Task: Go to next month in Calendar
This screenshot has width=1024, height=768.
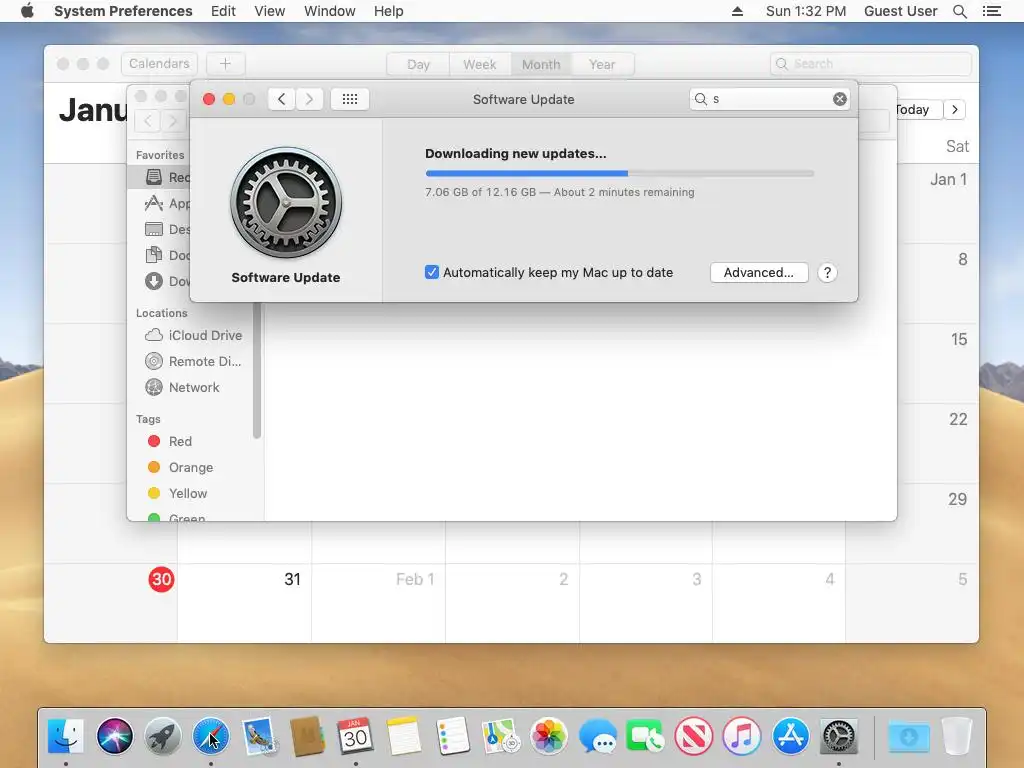Action: coord(955,110)
